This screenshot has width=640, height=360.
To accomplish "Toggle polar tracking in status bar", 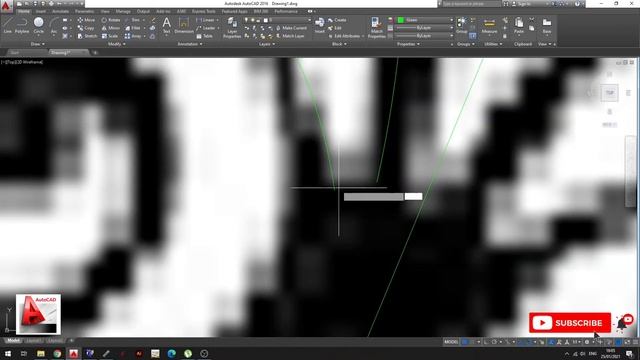I will (494, 342).
